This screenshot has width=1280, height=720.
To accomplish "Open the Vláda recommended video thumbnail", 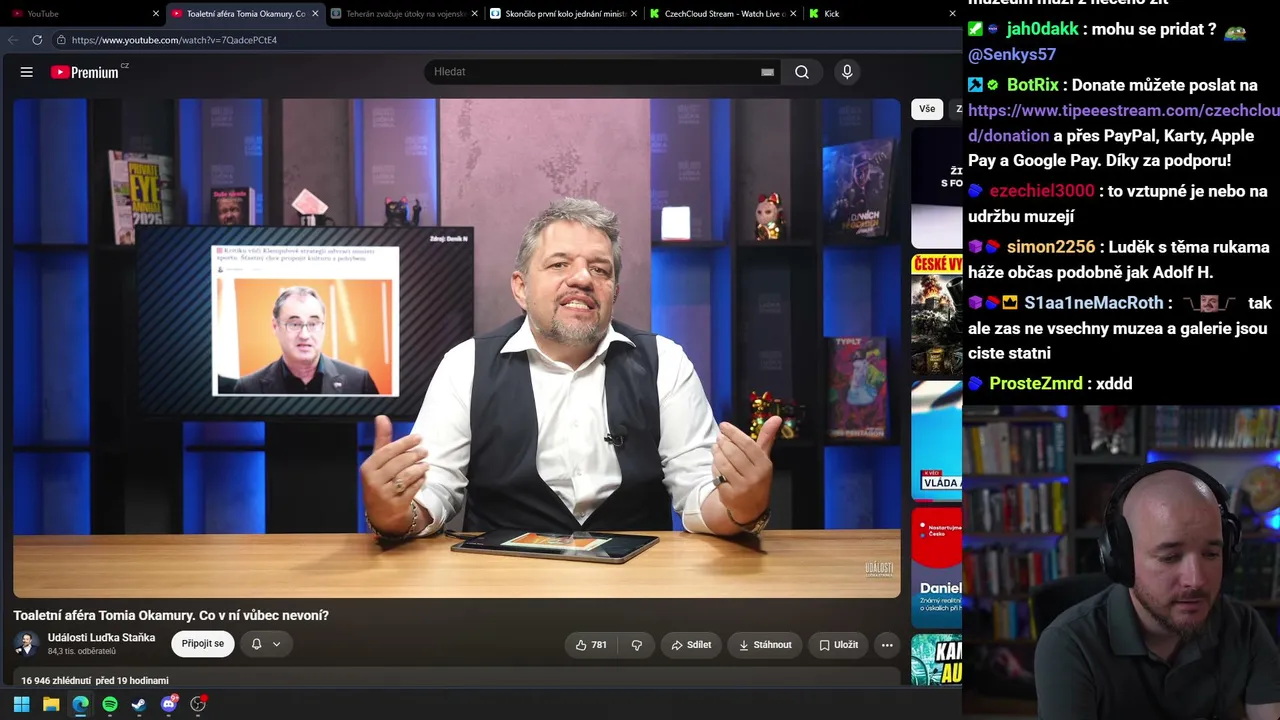I will 937,440.
